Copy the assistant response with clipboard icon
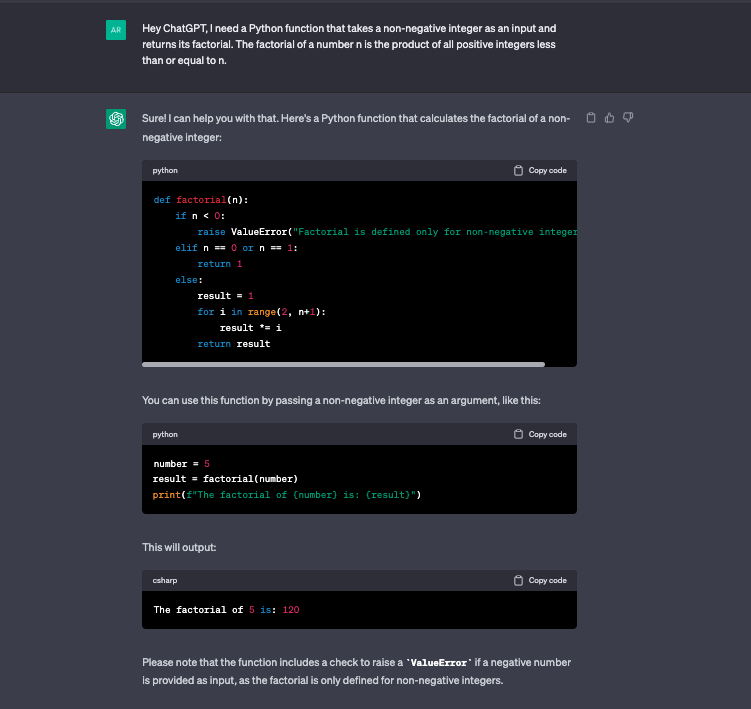The image size is (751, 709). coord(591,118)
